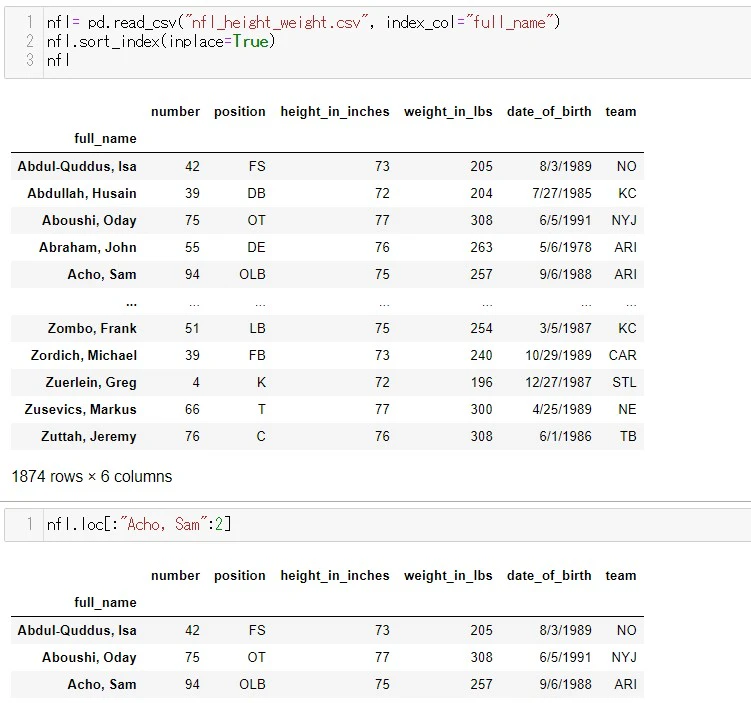Select 'Abraham, John' row label
The image size is (751, 703).
click(88, 247)
